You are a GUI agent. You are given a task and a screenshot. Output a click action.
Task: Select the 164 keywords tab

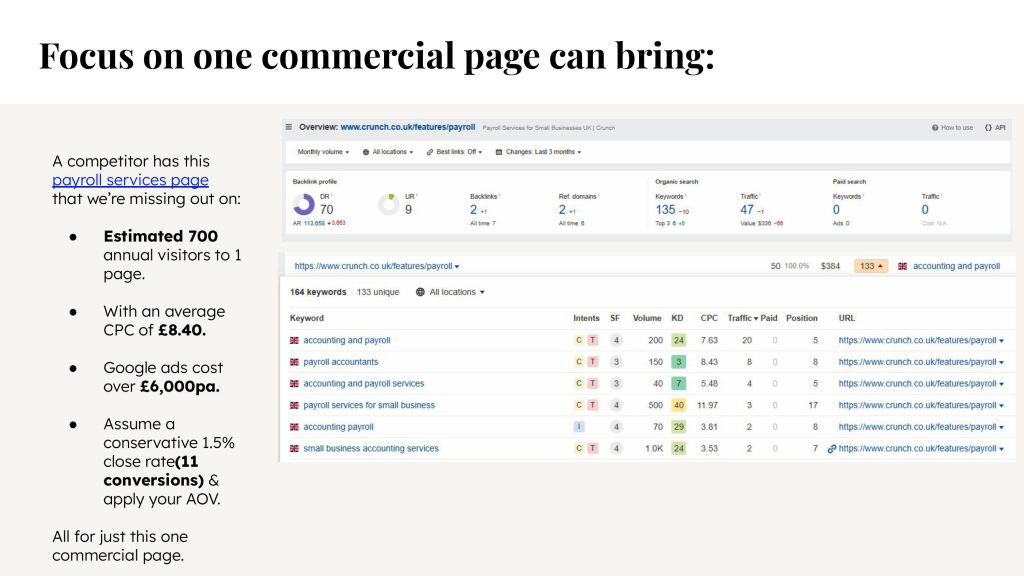point(318,292)
